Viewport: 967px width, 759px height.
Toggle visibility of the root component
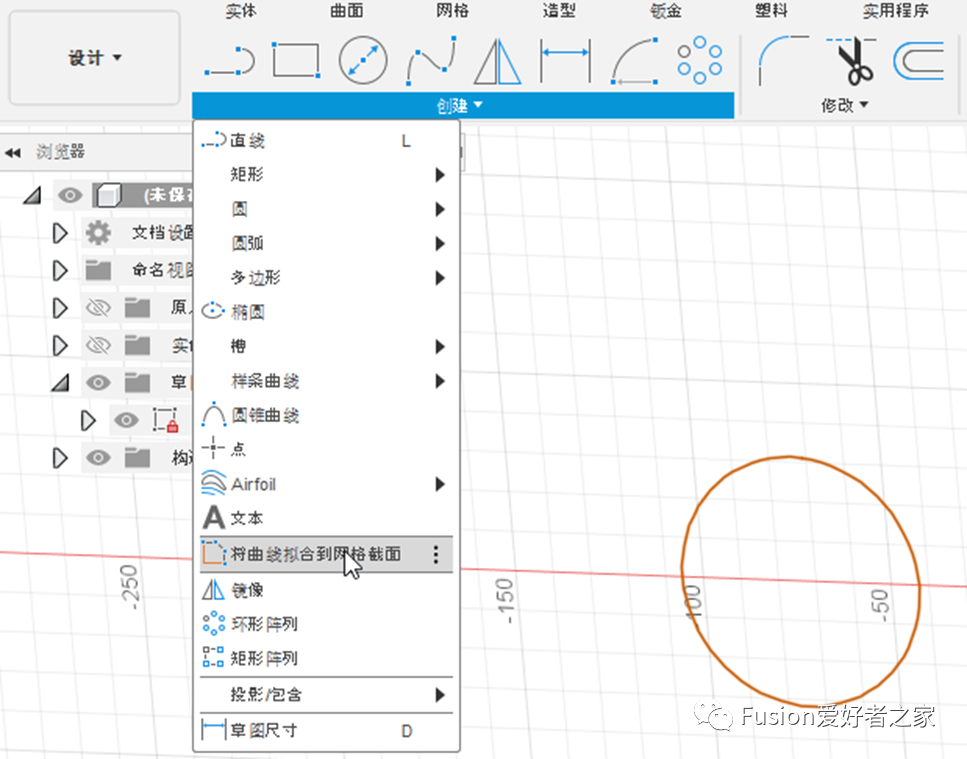click(x=70, y=196)
